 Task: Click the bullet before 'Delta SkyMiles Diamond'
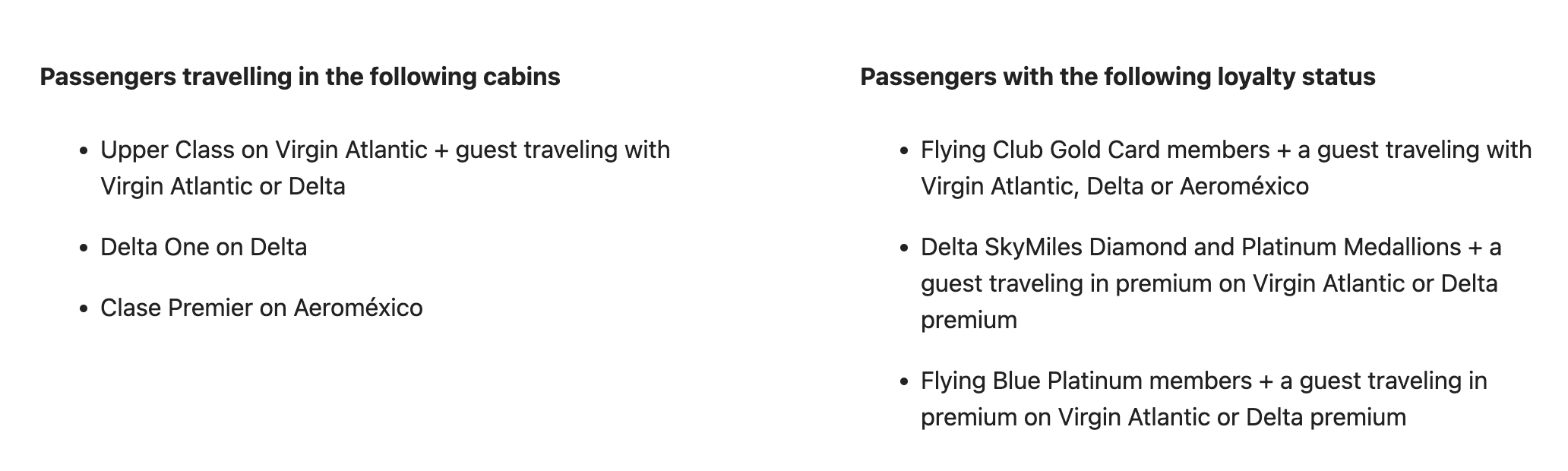pos(904,248)
